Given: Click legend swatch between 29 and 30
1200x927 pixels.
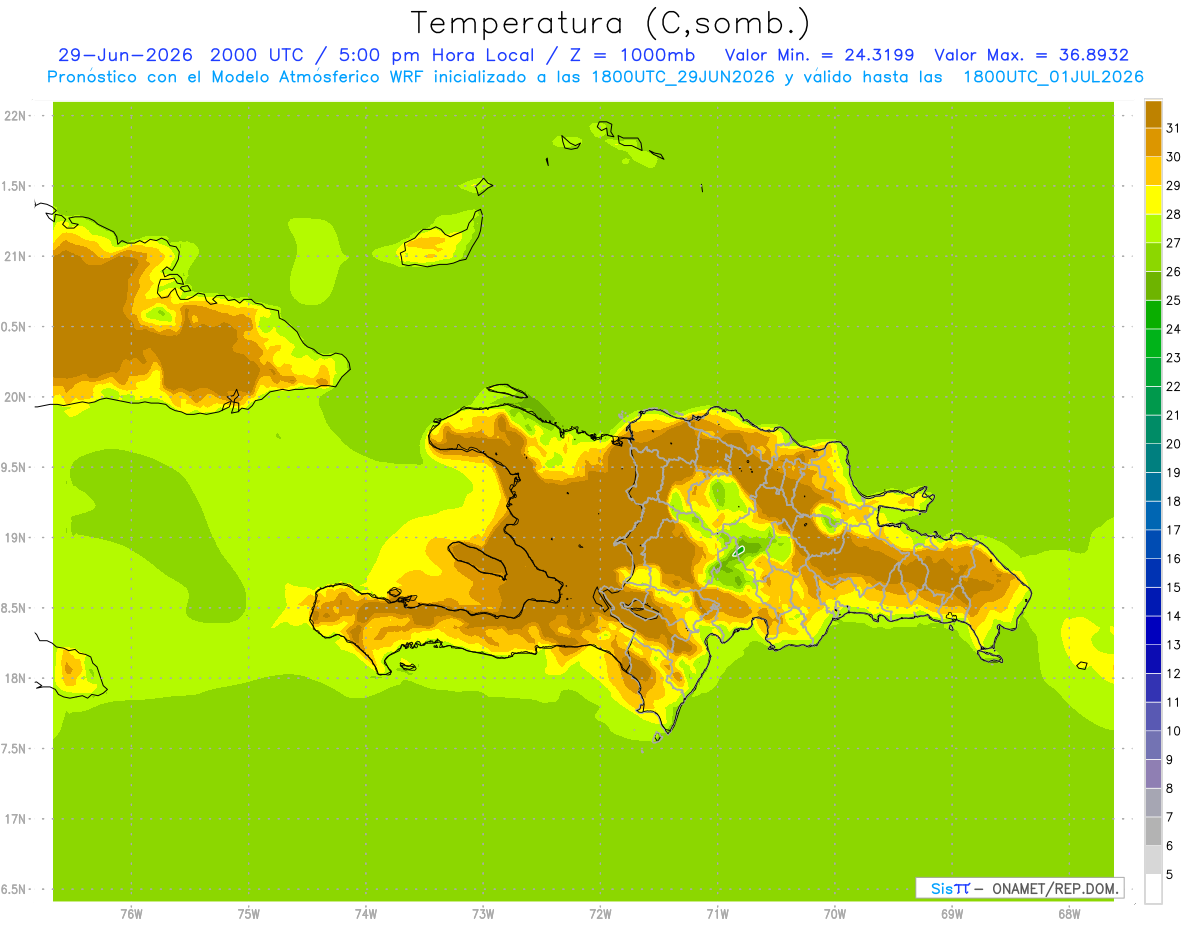Looking at the screenshot, I should (x=1153, y=171).
